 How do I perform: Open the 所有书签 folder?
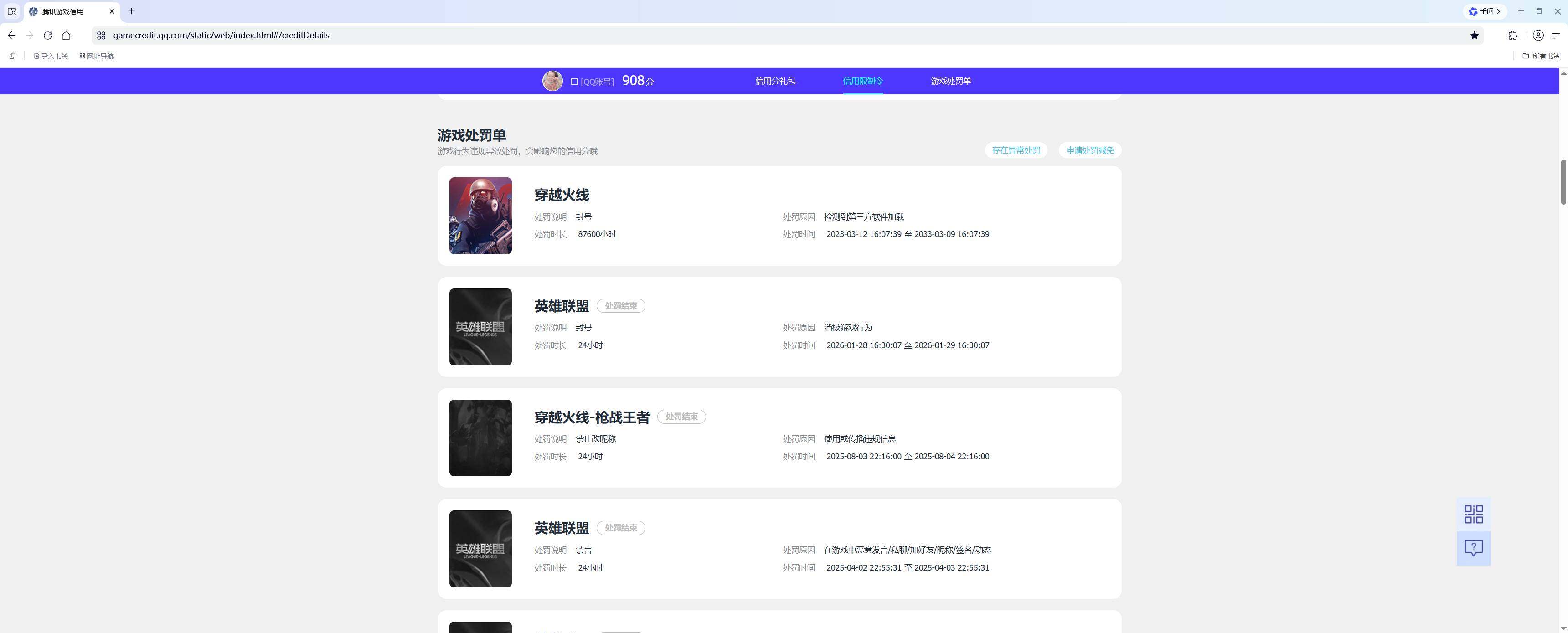click(x=1541, y=56)
